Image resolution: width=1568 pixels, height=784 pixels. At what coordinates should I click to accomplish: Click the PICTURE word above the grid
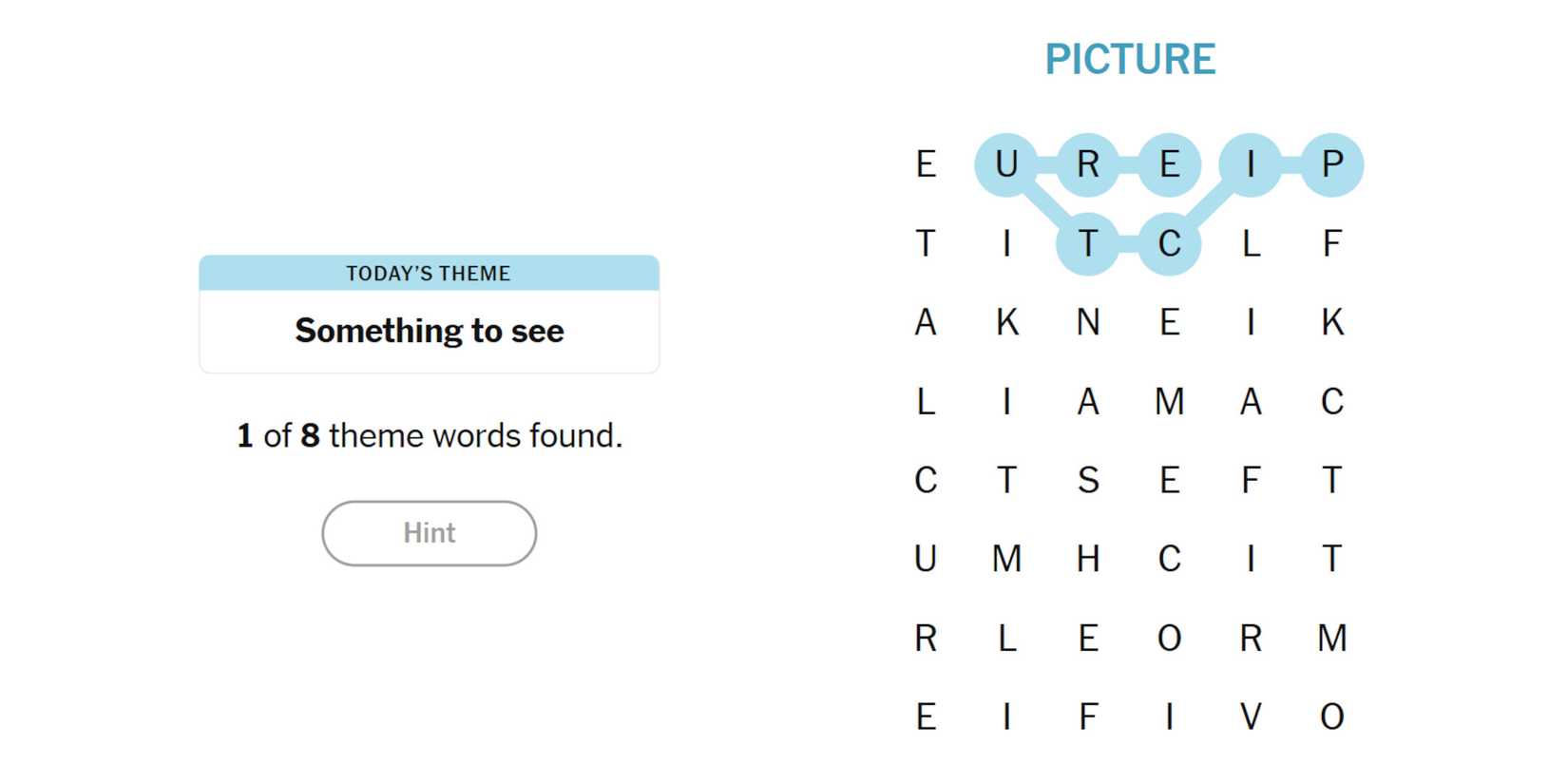(1129, 59)
